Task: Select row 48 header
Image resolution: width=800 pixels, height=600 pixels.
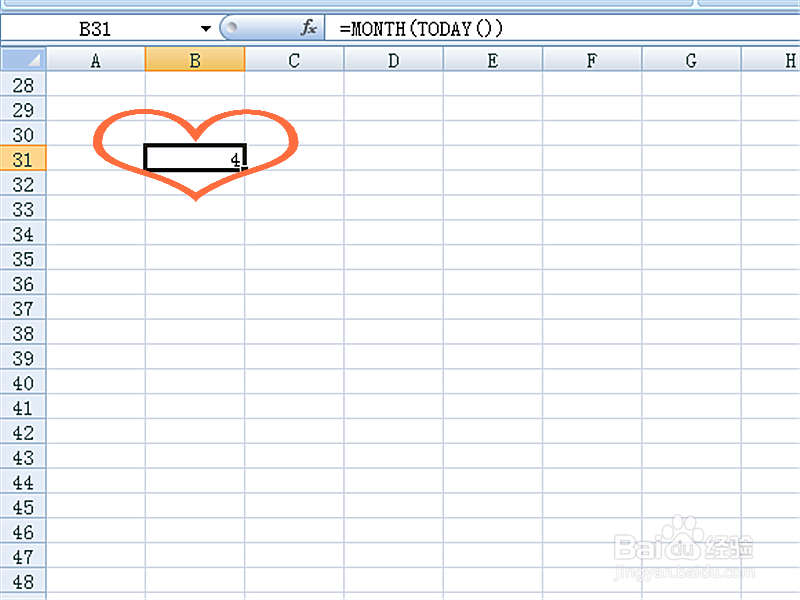Action: [x=23, y=581]
